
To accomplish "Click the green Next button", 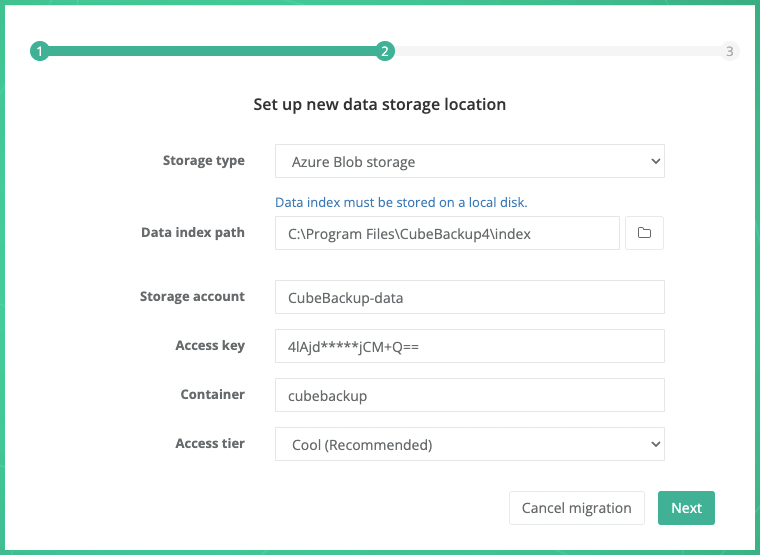I will tap(686, 508).
